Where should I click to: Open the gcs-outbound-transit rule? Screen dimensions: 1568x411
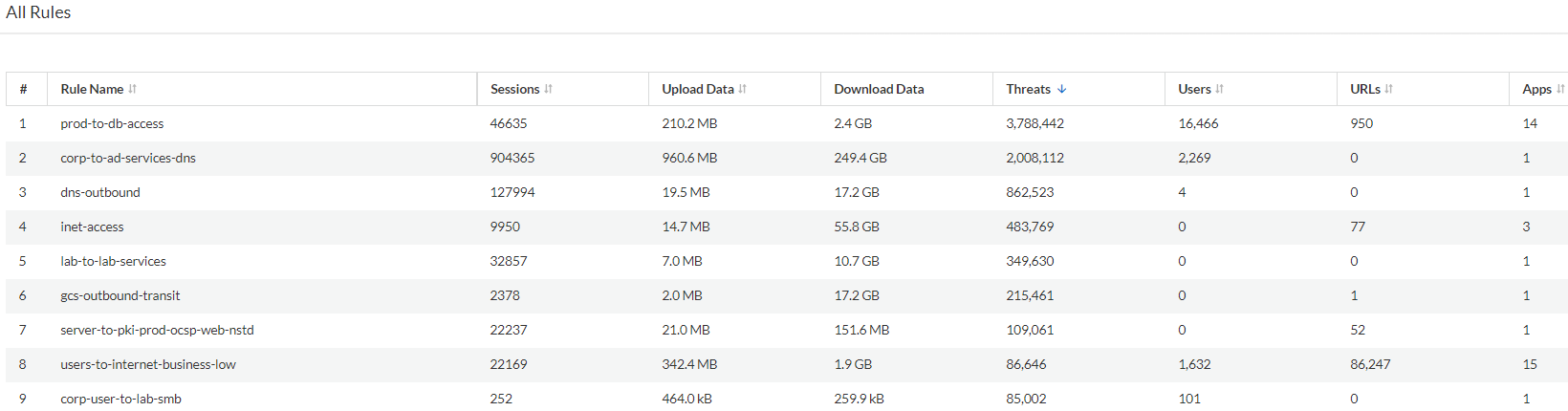pos(120,295)
